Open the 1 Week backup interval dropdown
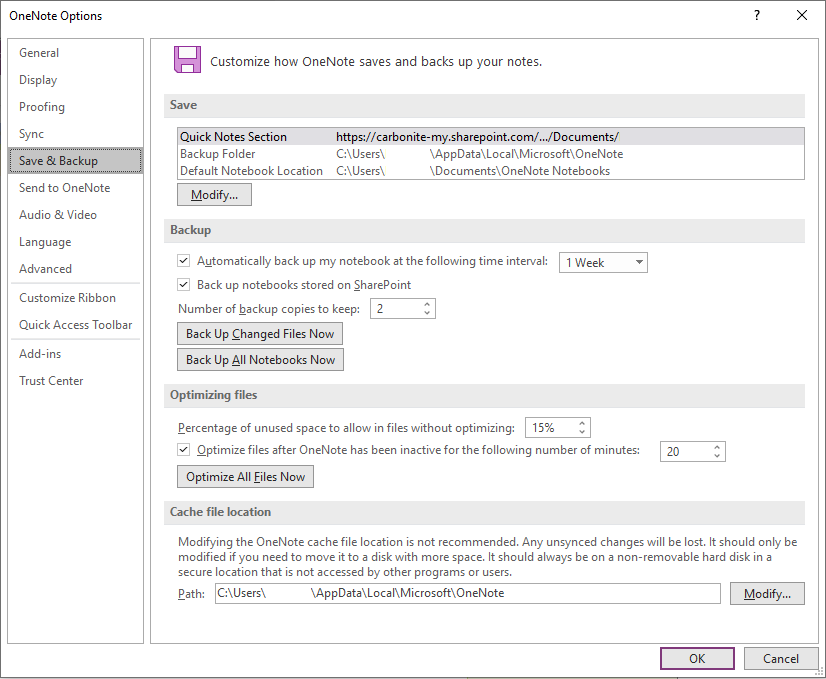This screenshot has width=826, height=679. (x=603, y=262)
